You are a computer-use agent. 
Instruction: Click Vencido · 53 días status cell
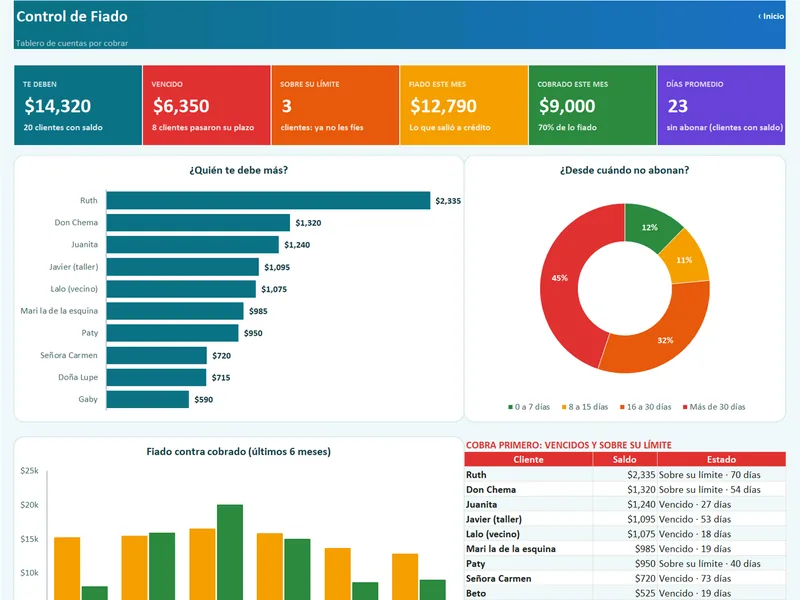pyautogui.click(x=721, y=519)
